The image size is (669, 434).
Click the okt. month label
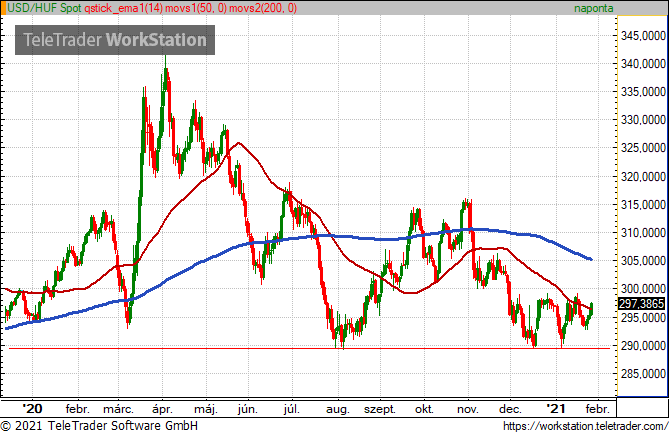(x=424, y=409)
